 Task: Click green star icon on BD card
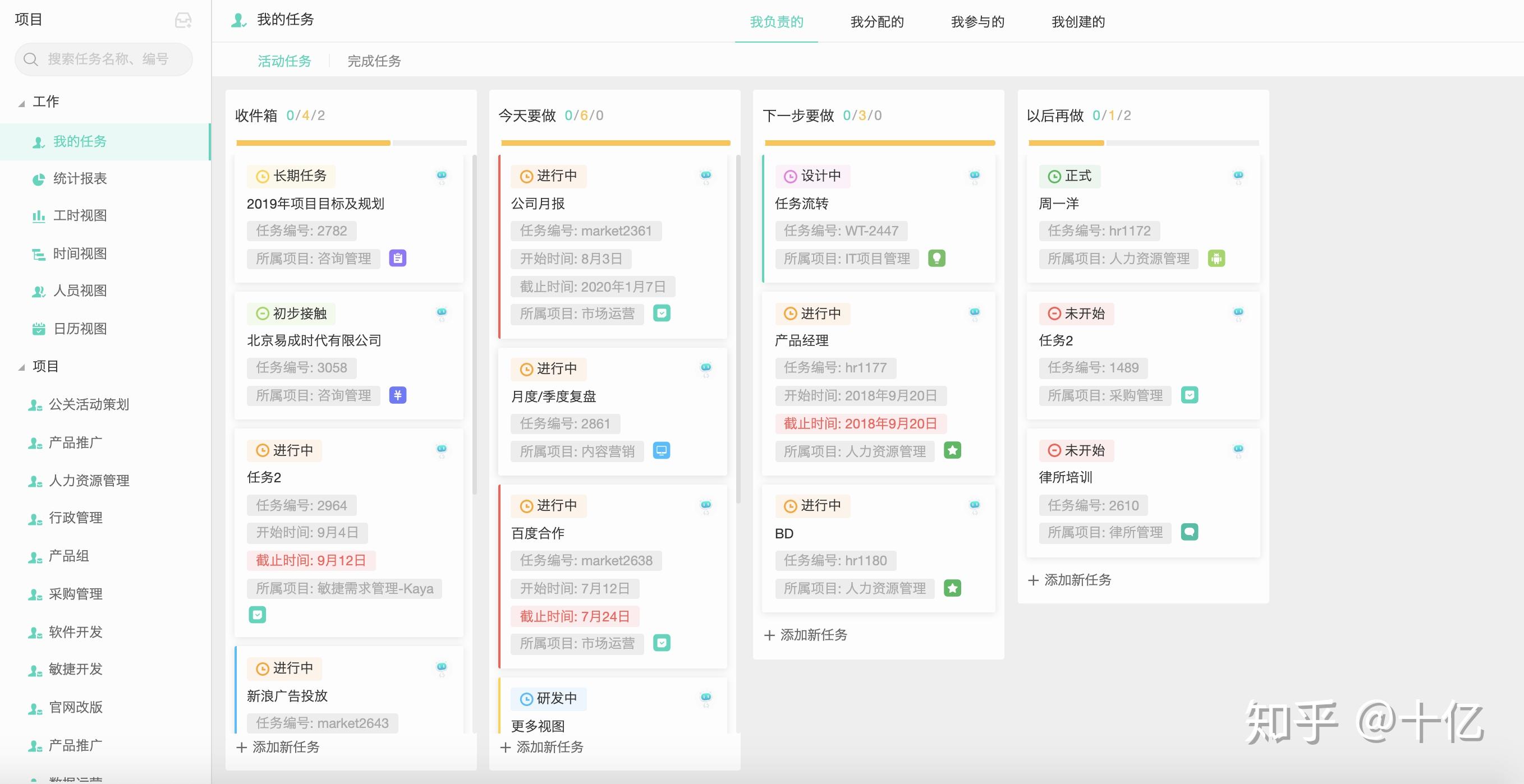pyautogui.click(x=953, y=588)
